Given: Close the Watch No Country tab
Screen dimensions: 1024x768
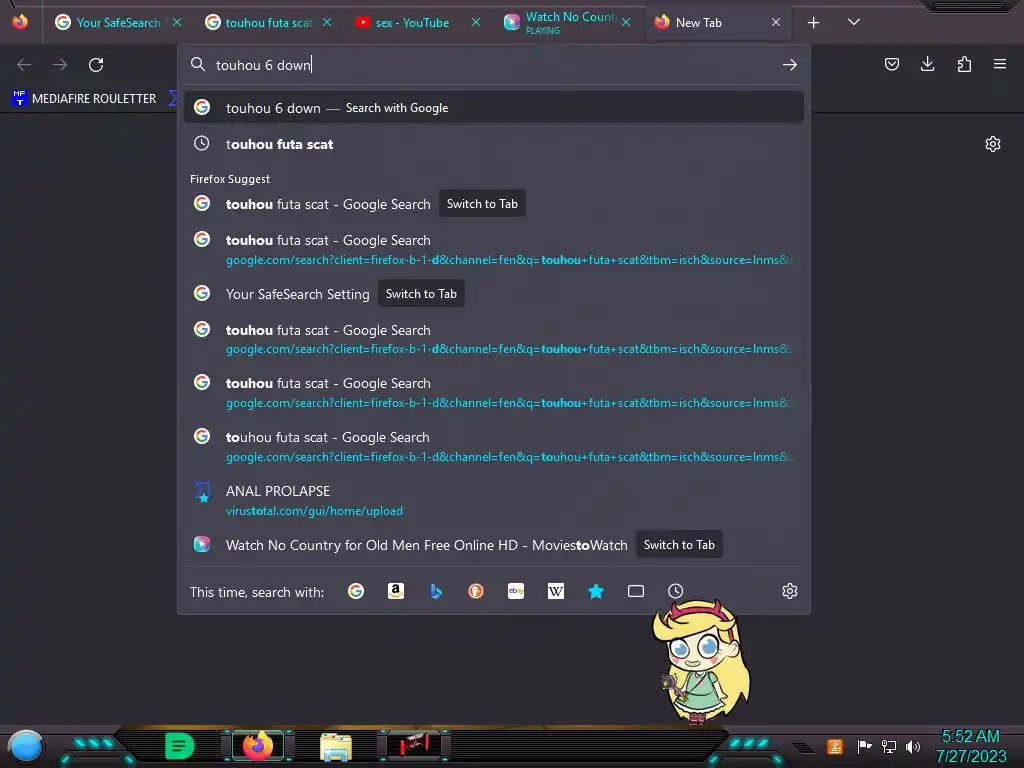Looking at the screenshot, I should tap(626, 22).
